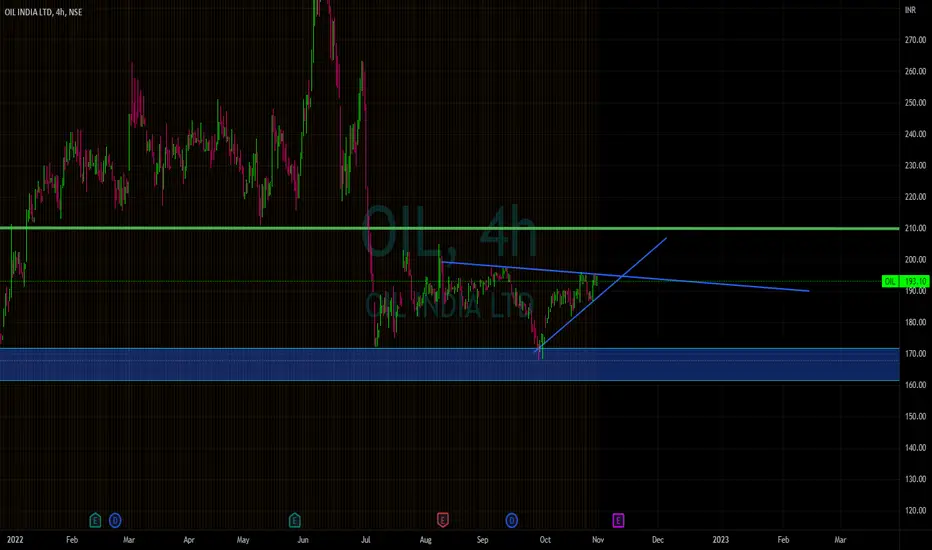Click the 220.00 price axis label
Viewport: 932px width, 550px height.
click(915, 197)
